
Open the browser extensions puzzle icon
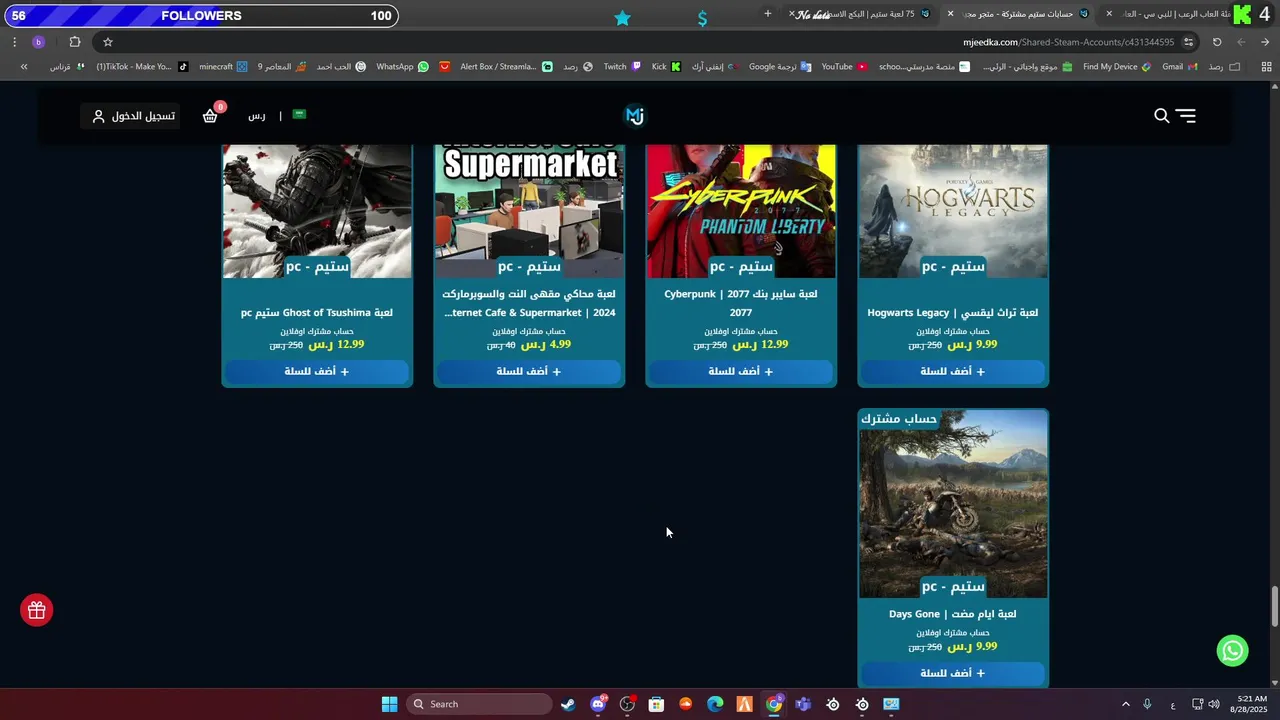point(75,42)
